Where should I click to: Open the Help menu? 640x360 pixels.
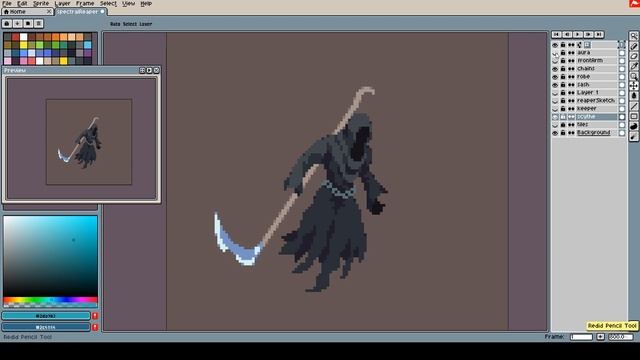point(146,4)
